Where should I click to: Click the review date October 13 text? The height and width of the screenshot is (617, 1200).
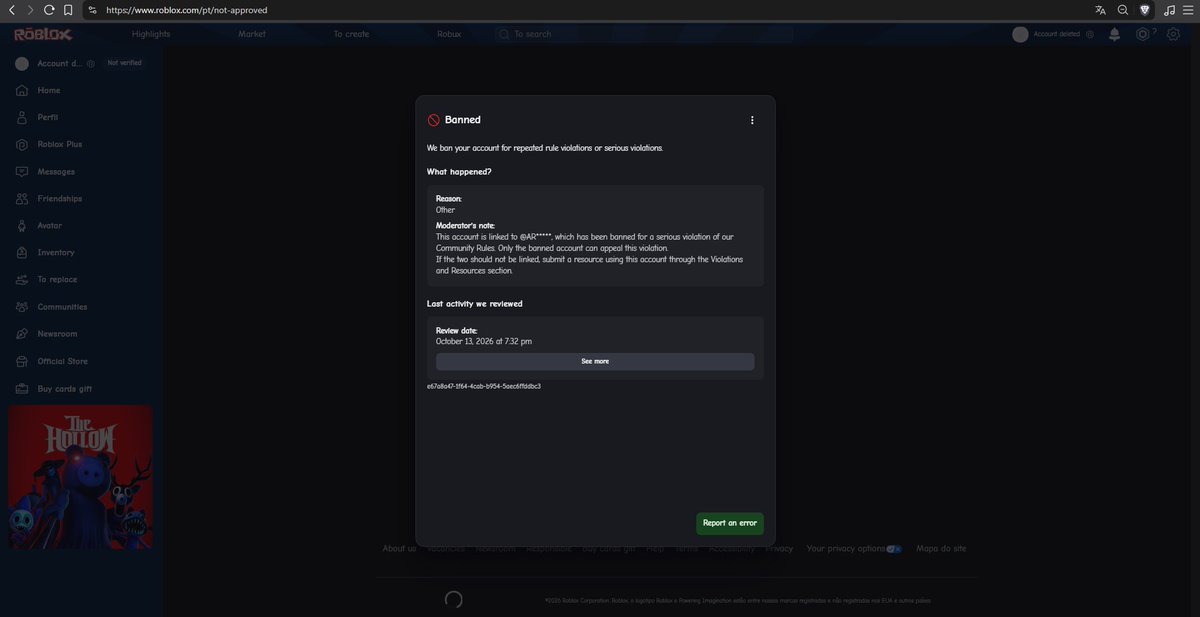point(484,341)
